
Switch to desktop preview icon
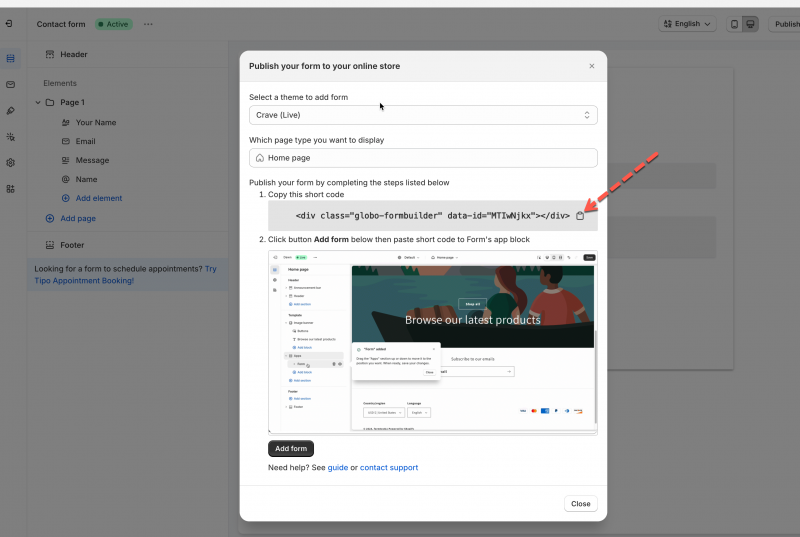[x=750, y=24]
